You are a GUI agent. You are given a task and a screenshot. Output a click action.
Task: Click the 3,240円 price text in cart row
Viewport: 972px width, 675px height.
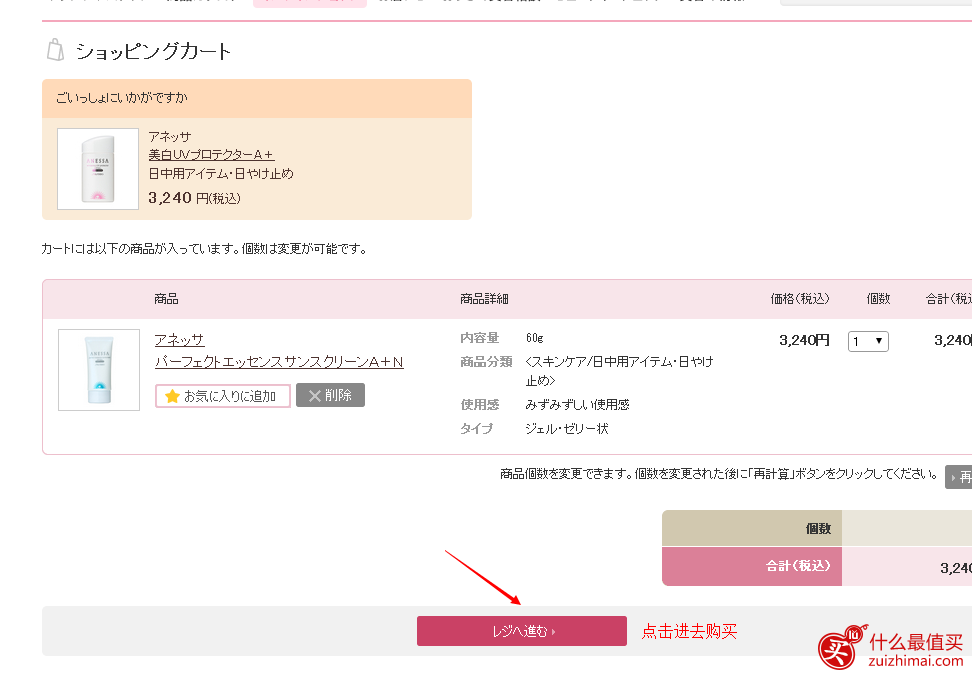(804, 340)
